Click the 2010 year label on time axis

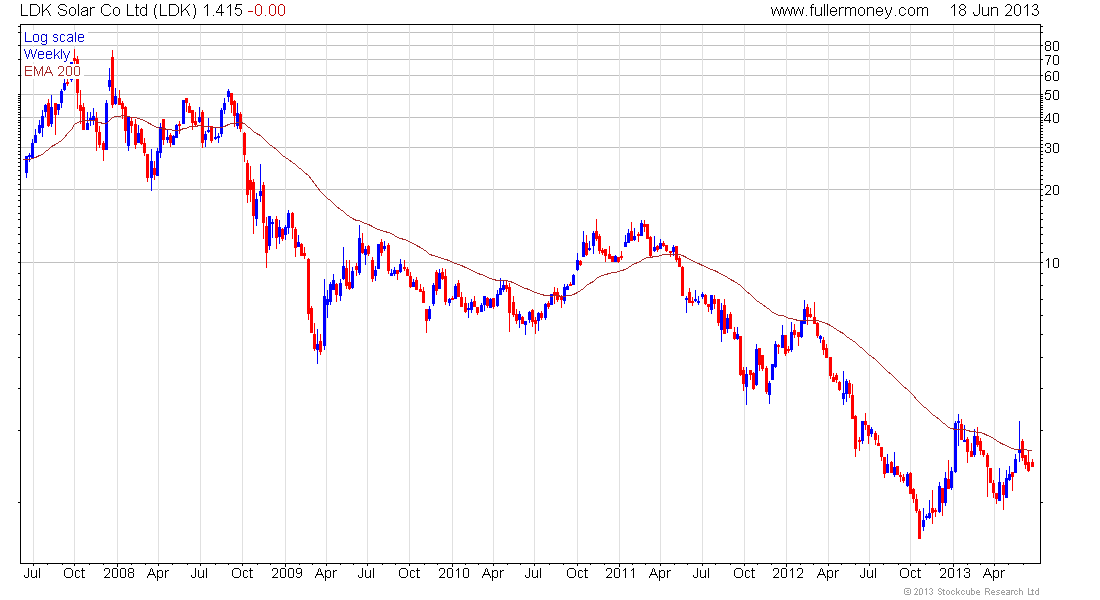454,573
